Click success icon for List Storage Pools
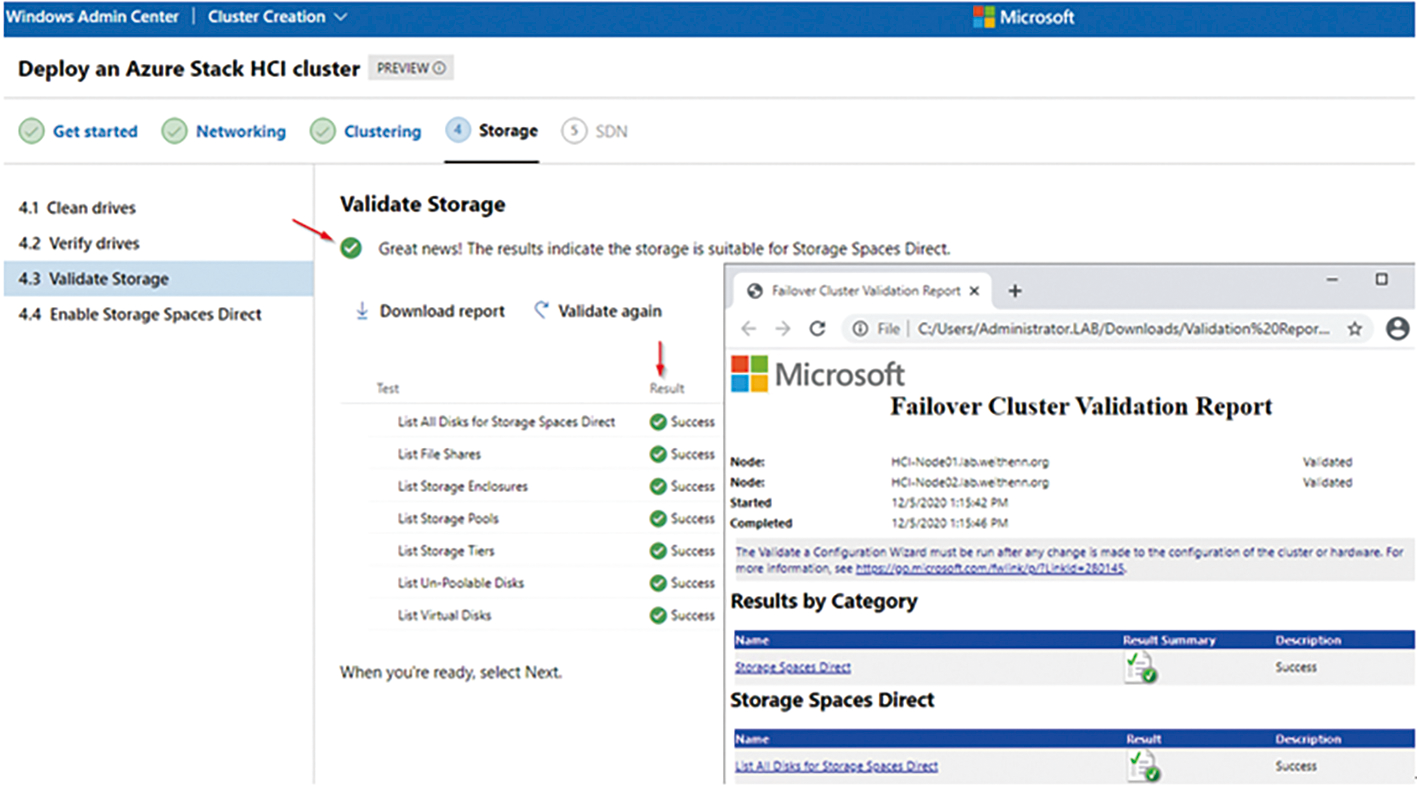Viewport: 1417px width, 788px height. [658, 518]
